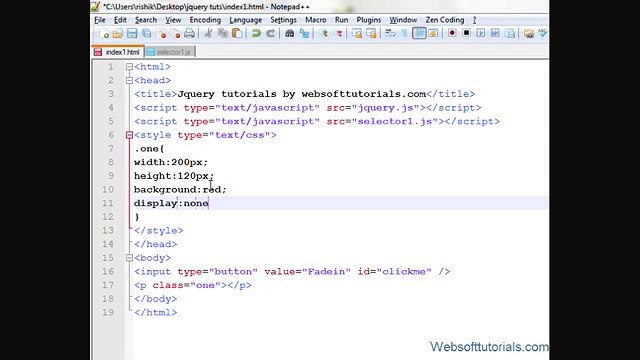Paste using the clipboard icon

pyautogui.click(x=237, y=33)
